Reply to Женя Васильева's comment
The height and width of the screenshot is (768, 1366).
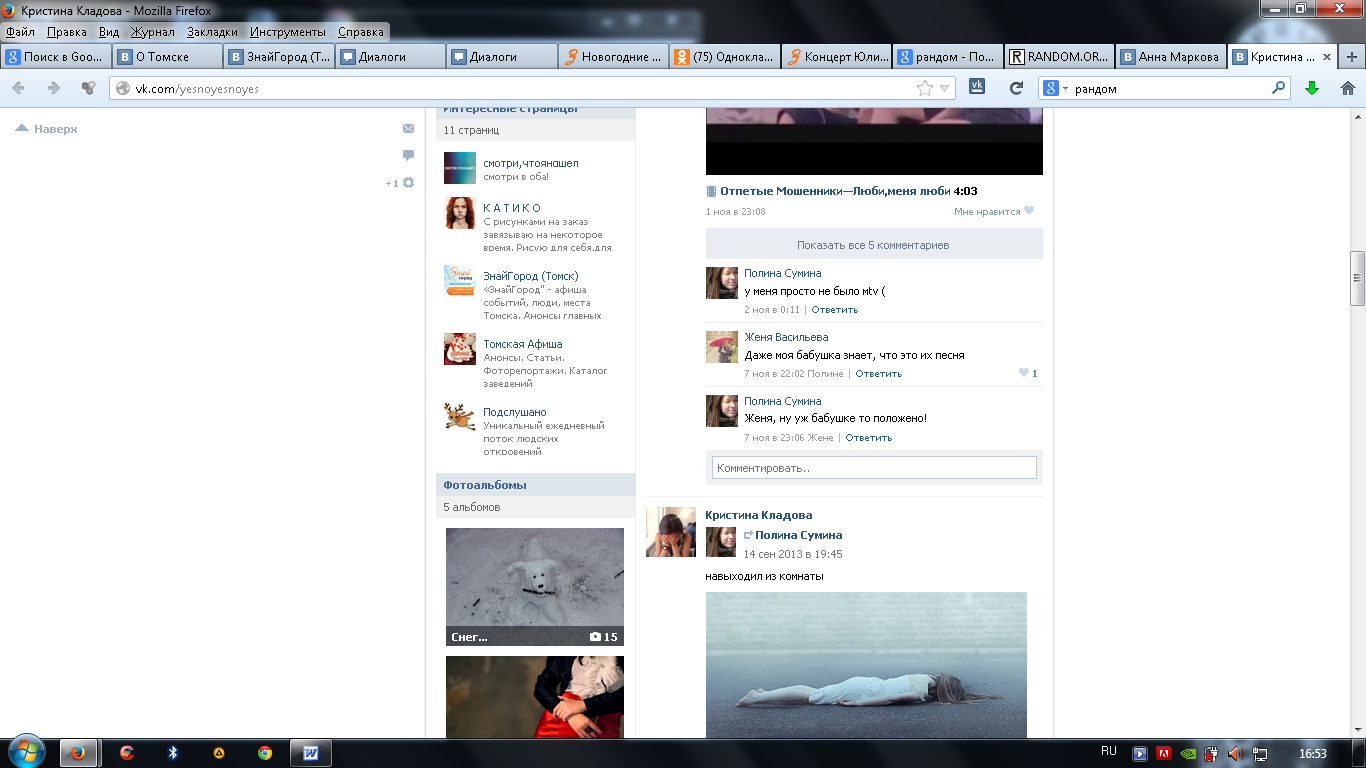(x=879, y=374)
